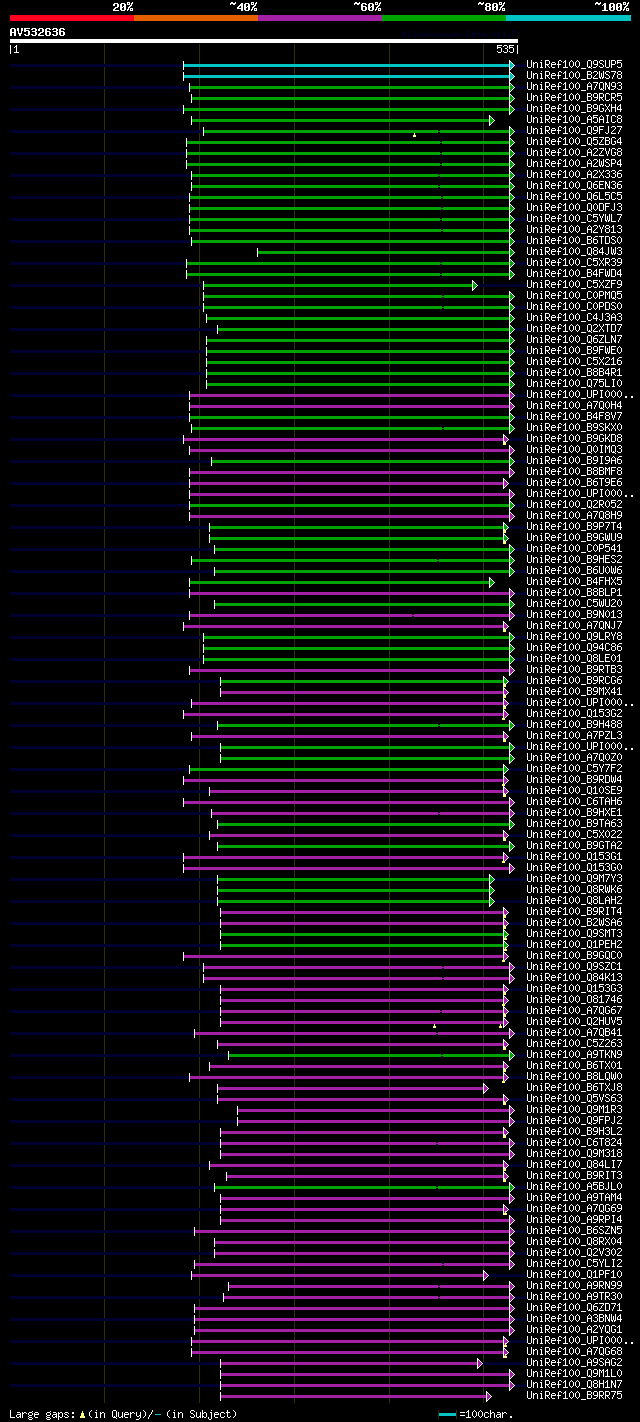Click the cyan alignment bar for UniRef100_Q9SUP5
640x1422 pixels.
click(x=349, y=65)
